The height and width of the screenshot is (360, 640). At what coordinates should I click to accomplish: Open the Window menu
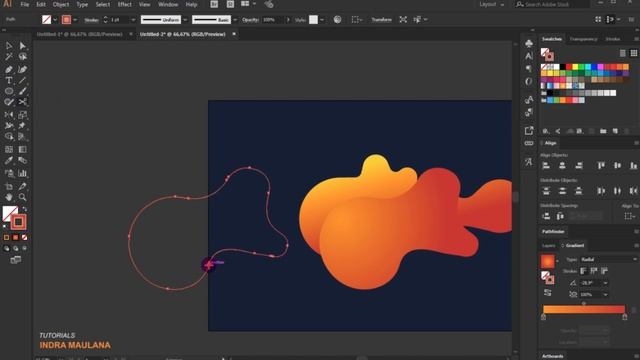pos(168,4)
